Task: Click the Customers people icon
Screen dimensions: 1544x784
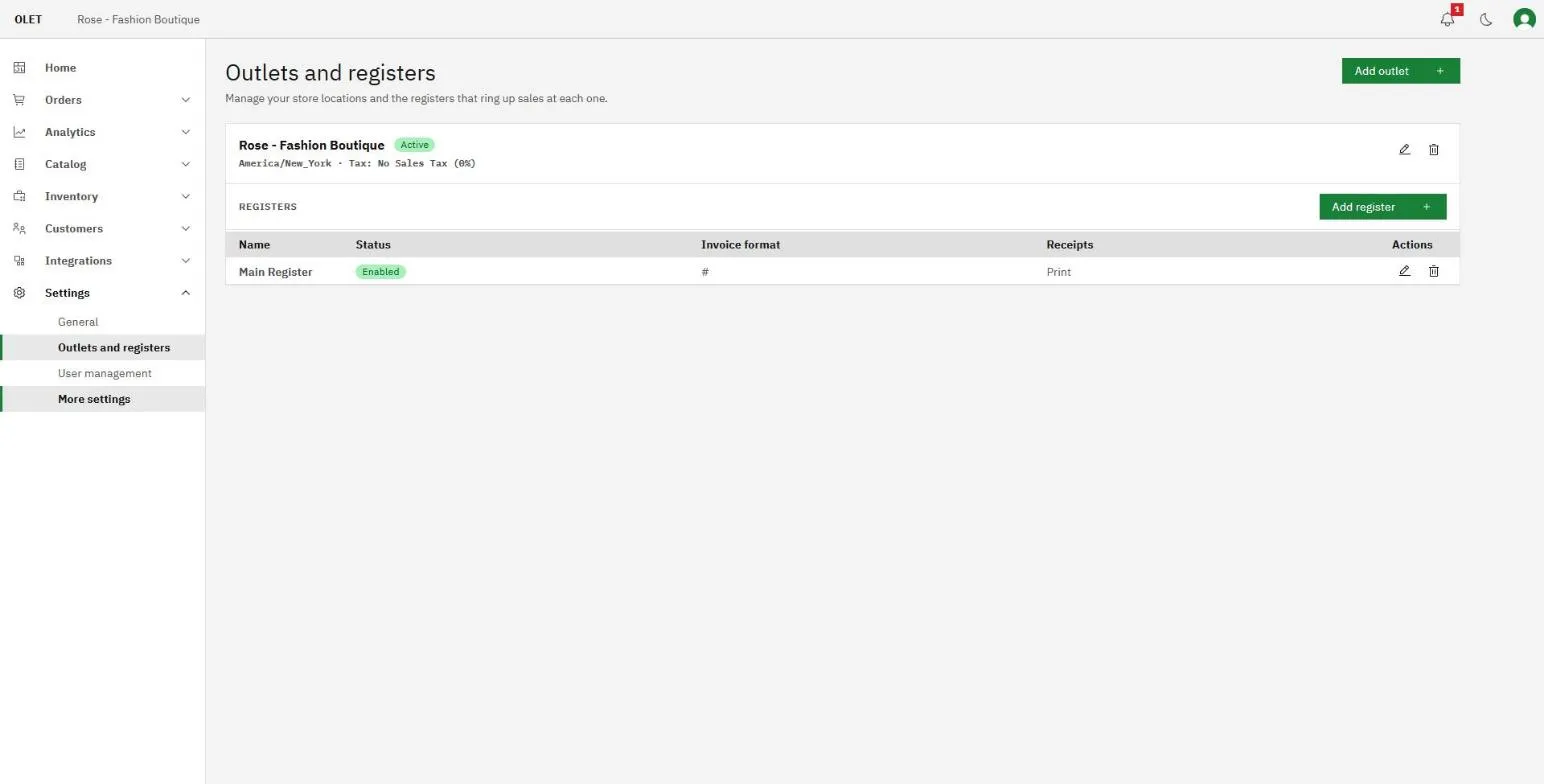Action: pyautogui.click(x=19, y=228)
